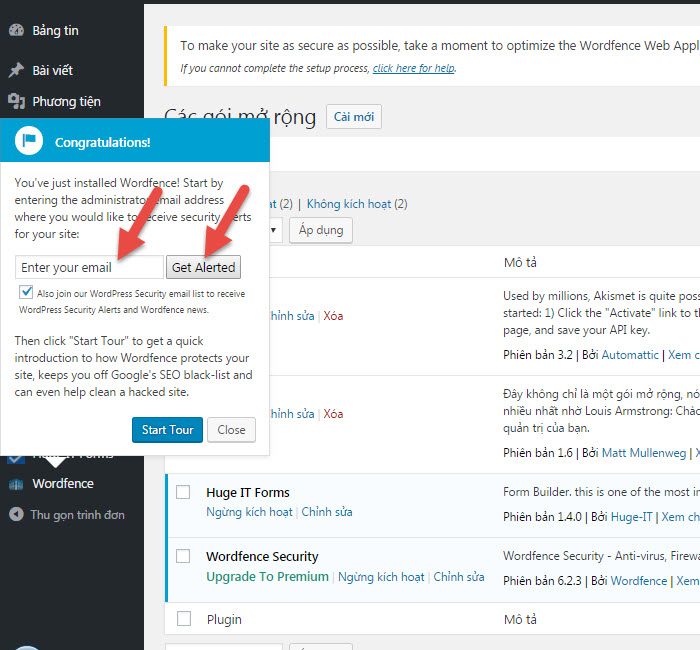The image size is (700, 650).
Task: Open the Bài viết sidebar menu
Action: 52,70
